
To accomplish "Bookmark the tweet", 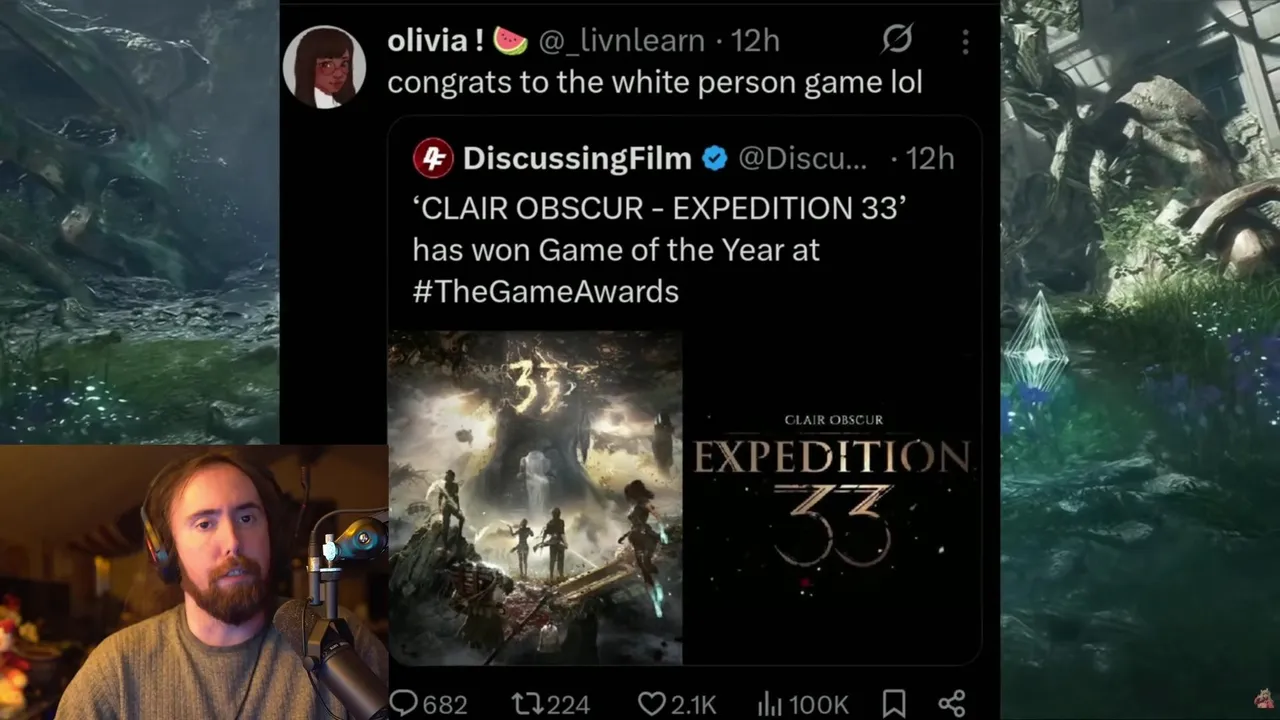I will (894, 704).
